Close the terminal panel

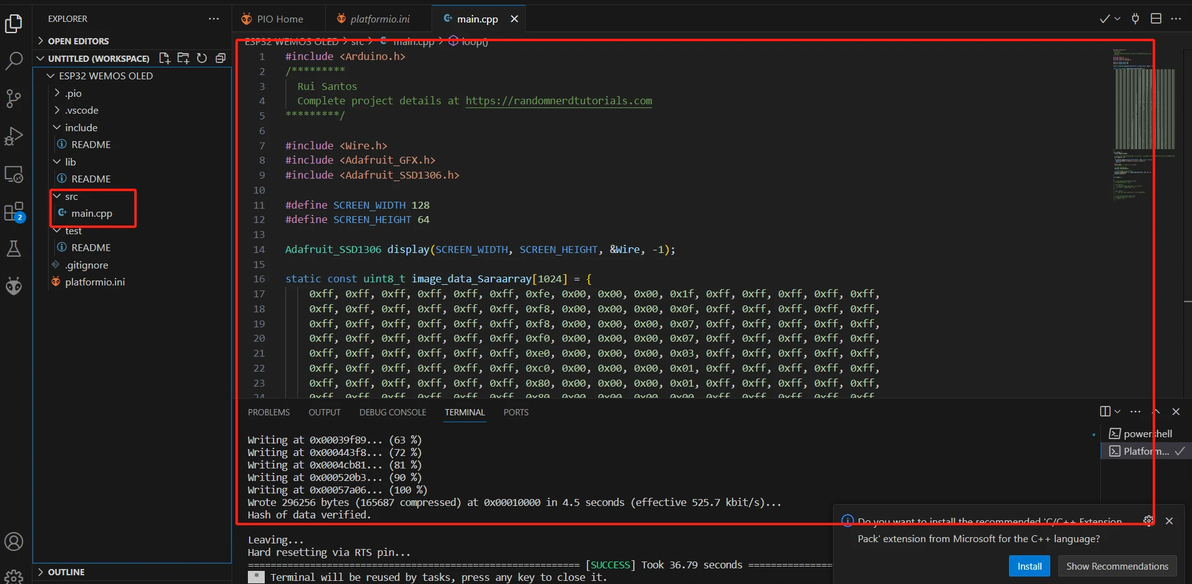[1176, 411]
